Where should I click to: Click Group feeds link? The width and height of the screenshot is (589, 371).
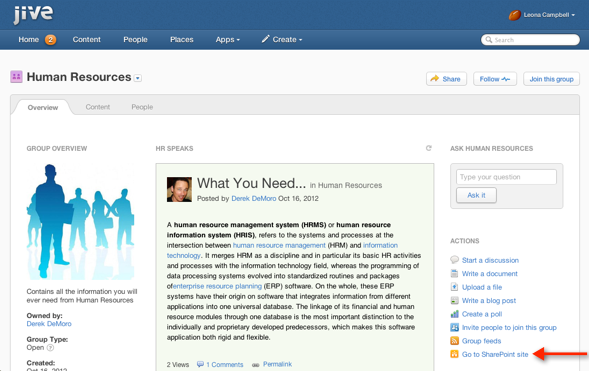[481, 341]
